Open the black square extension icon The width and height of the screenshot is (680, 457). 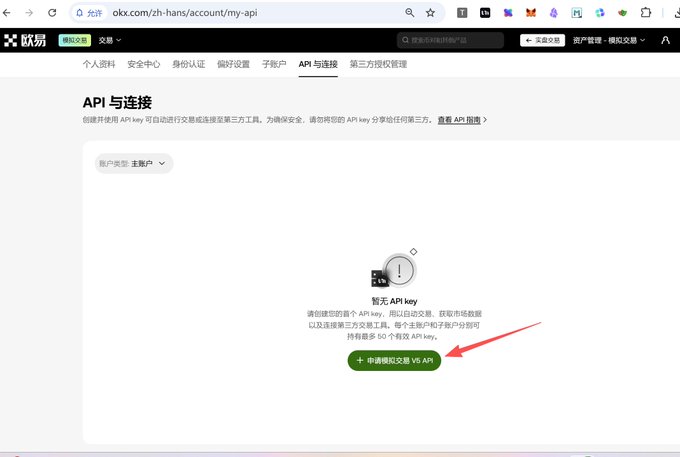coord(485,13)
